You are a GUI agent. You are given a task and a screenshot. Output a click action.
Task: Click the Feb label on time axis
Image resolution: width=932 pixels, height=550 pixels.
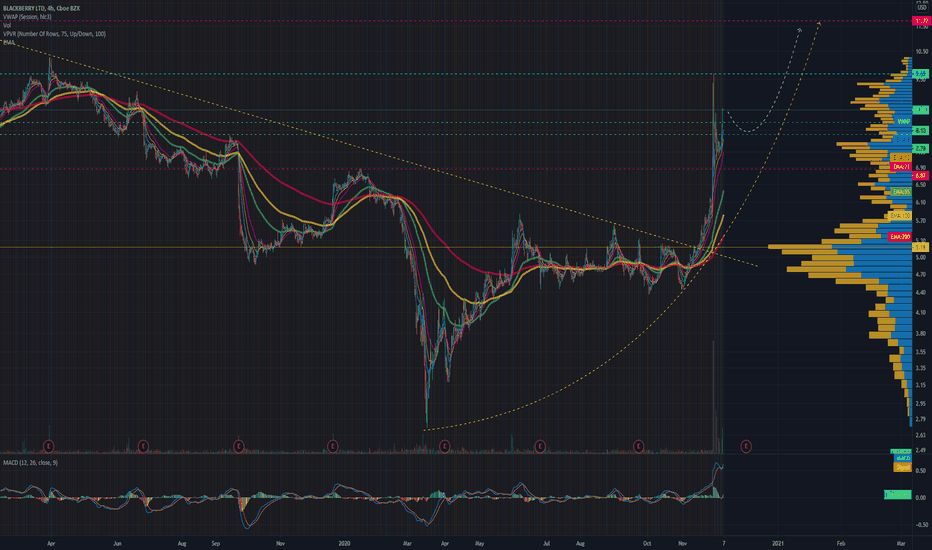[x=840, y=543]
